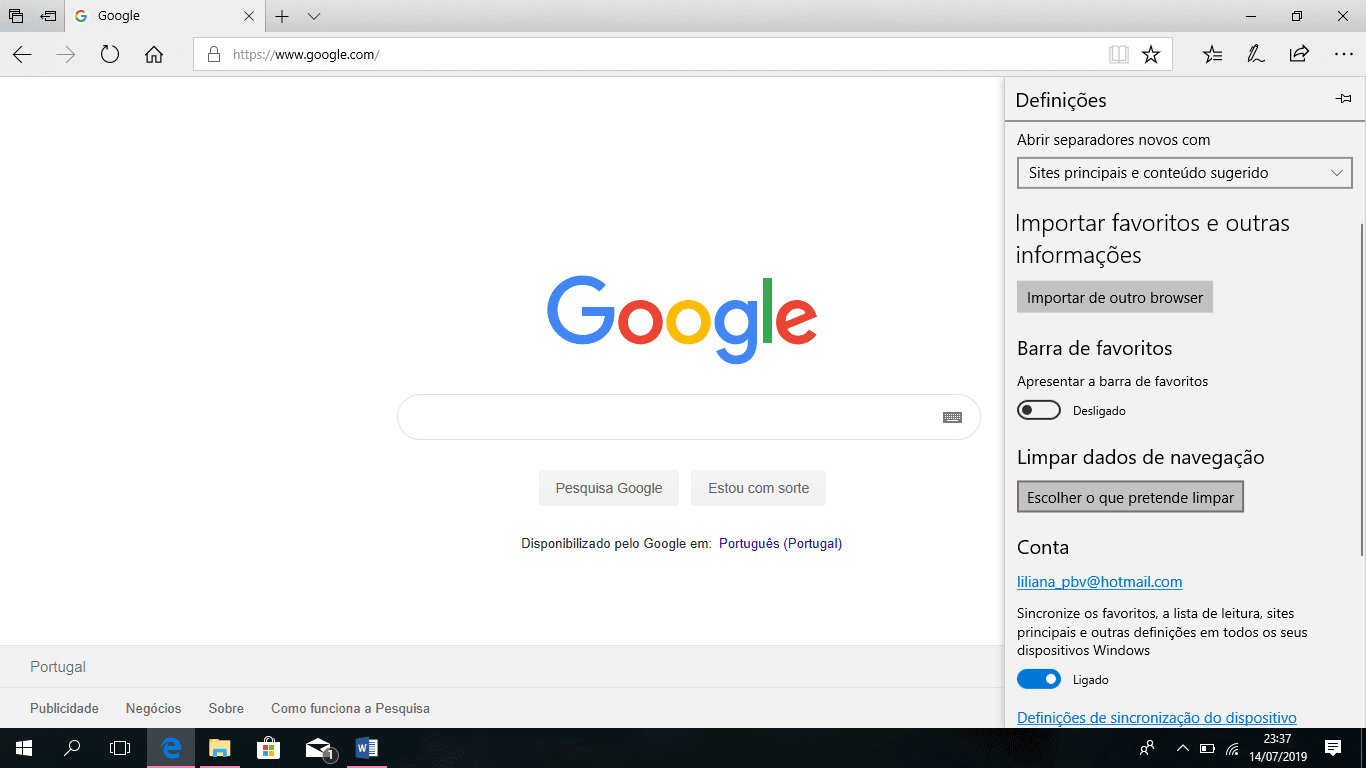The height and width of the screenshot is (768, 1366).
Task: Open the tab preview chevron next to tabs
Action: [314, 16]
